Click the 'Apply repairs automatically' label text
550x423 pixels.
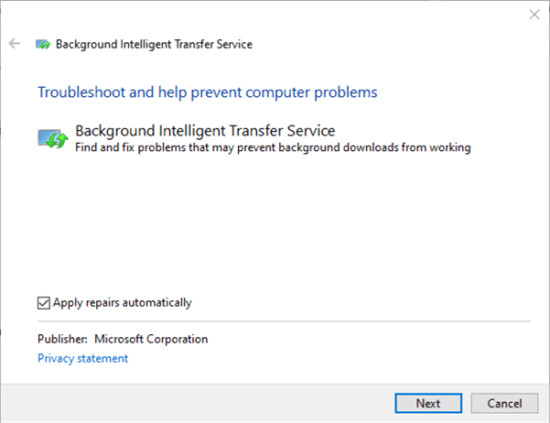tap(122, 302)
